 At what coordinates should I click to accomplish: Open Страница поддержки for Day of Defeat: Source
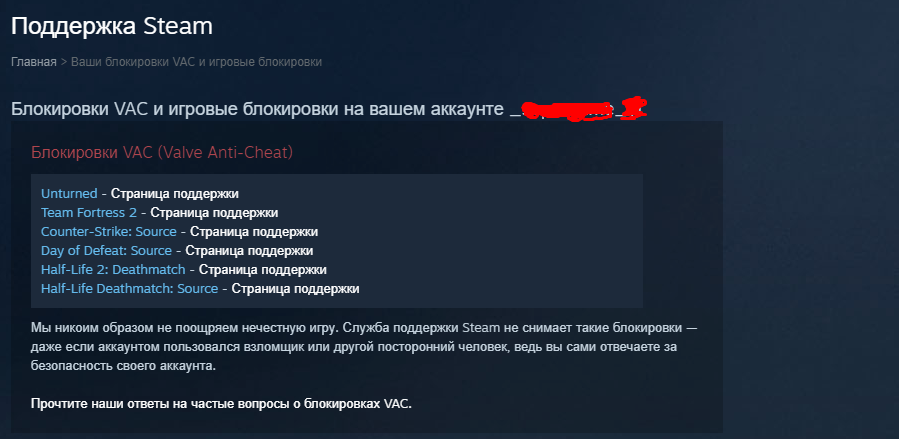(x=249, y=250)
